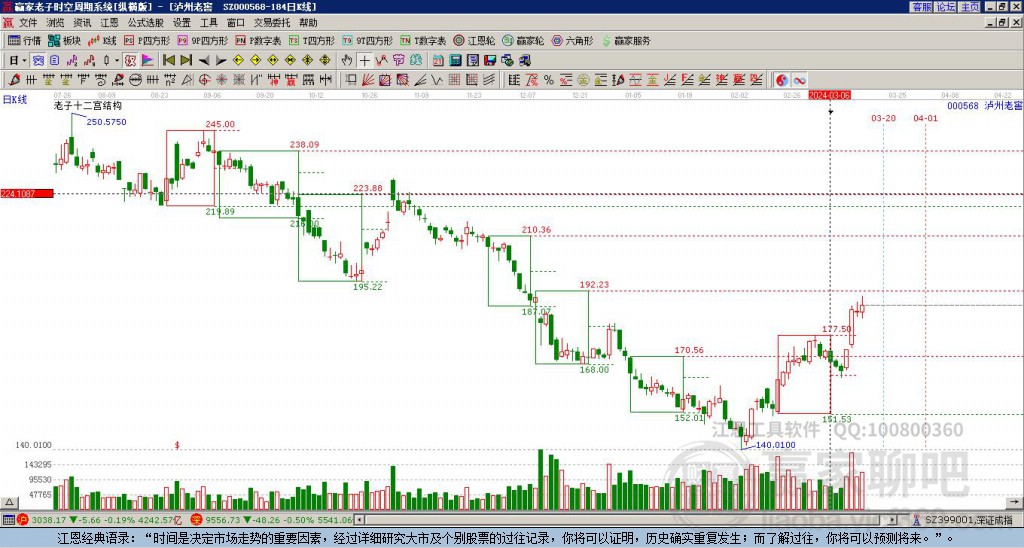The height and width of the screenshot is (548, 1024).
Task: Click the 节 solar-term icon
Action: pos(399,61)
